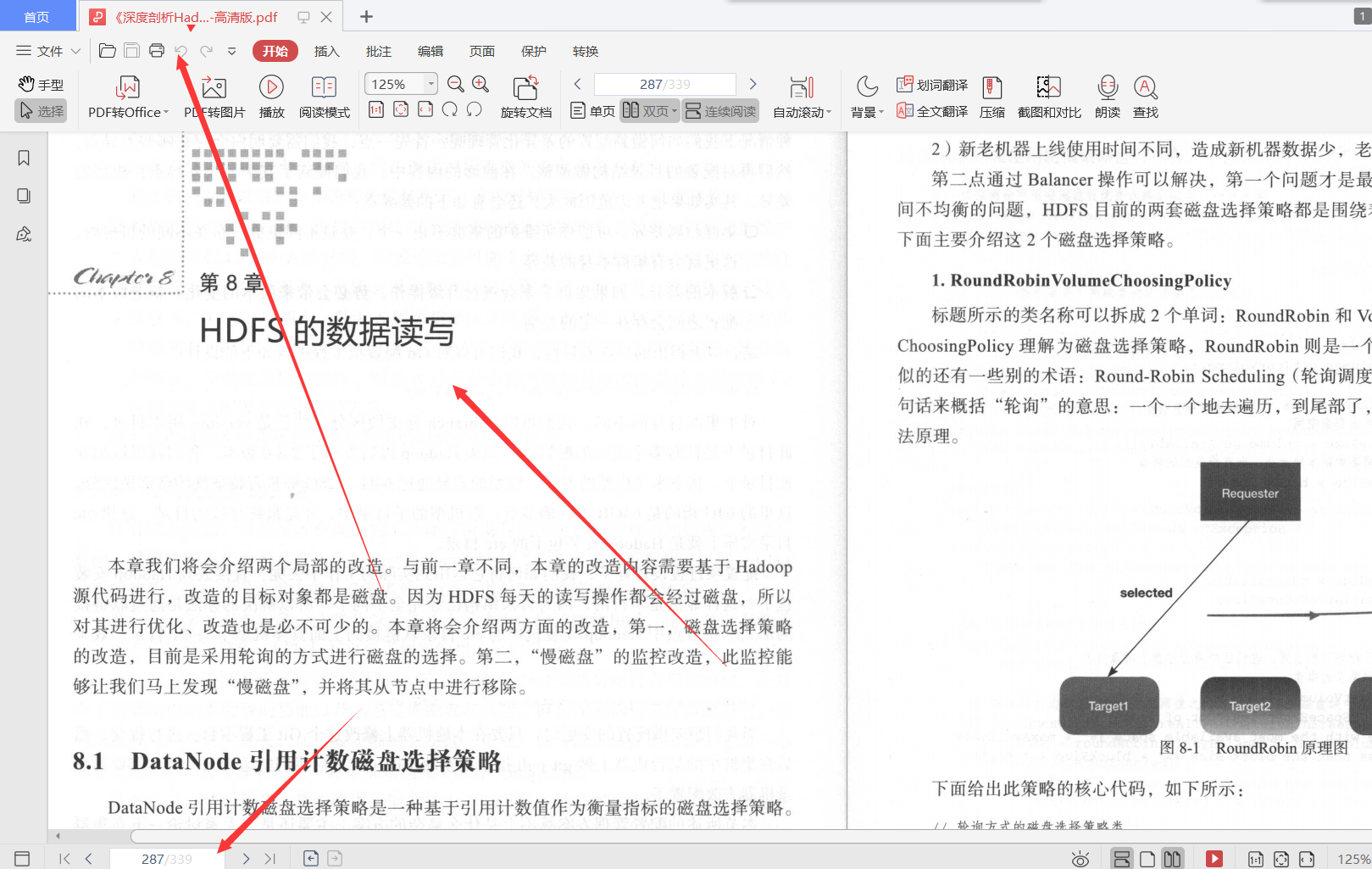Switch to 单页 single page view
Screen dimensions: 1372x869
coord(592,111)
